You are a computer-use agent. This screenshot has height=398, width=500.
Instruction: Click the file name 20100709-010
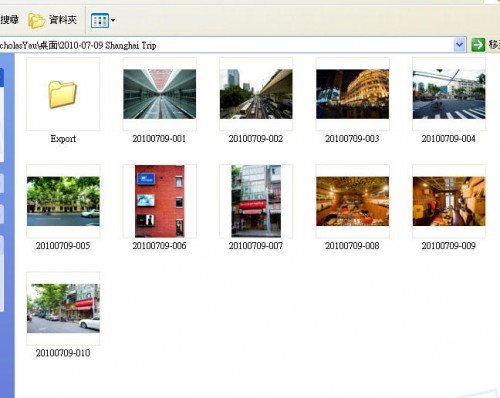click(x=63, y=353)
